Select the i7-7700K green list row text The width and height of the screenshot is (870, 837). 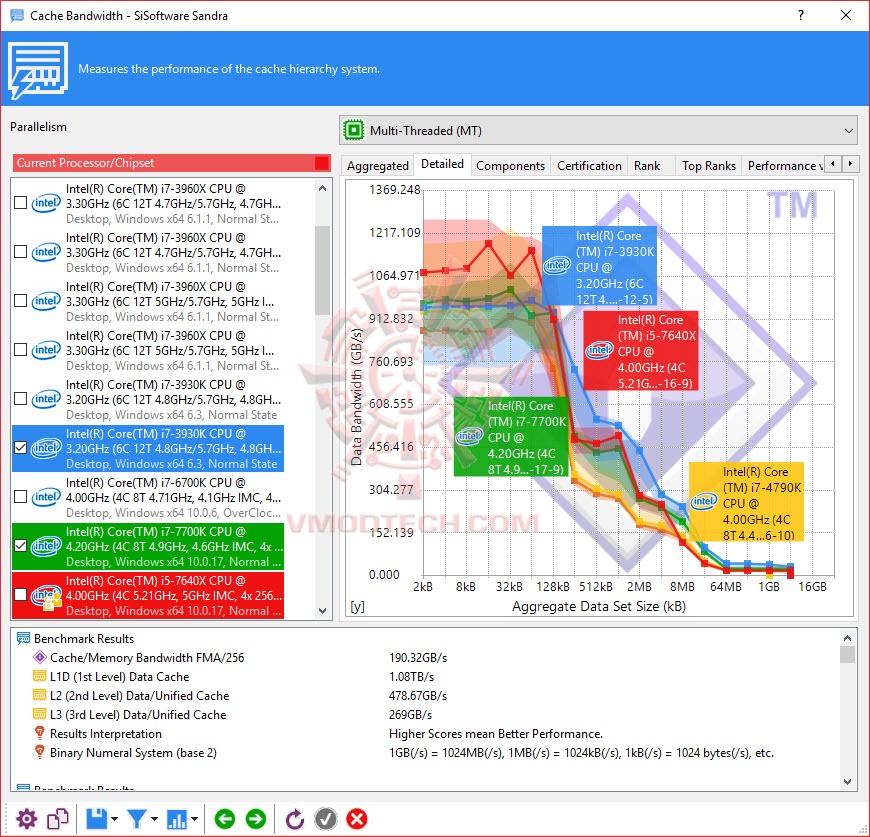[175, 546]
